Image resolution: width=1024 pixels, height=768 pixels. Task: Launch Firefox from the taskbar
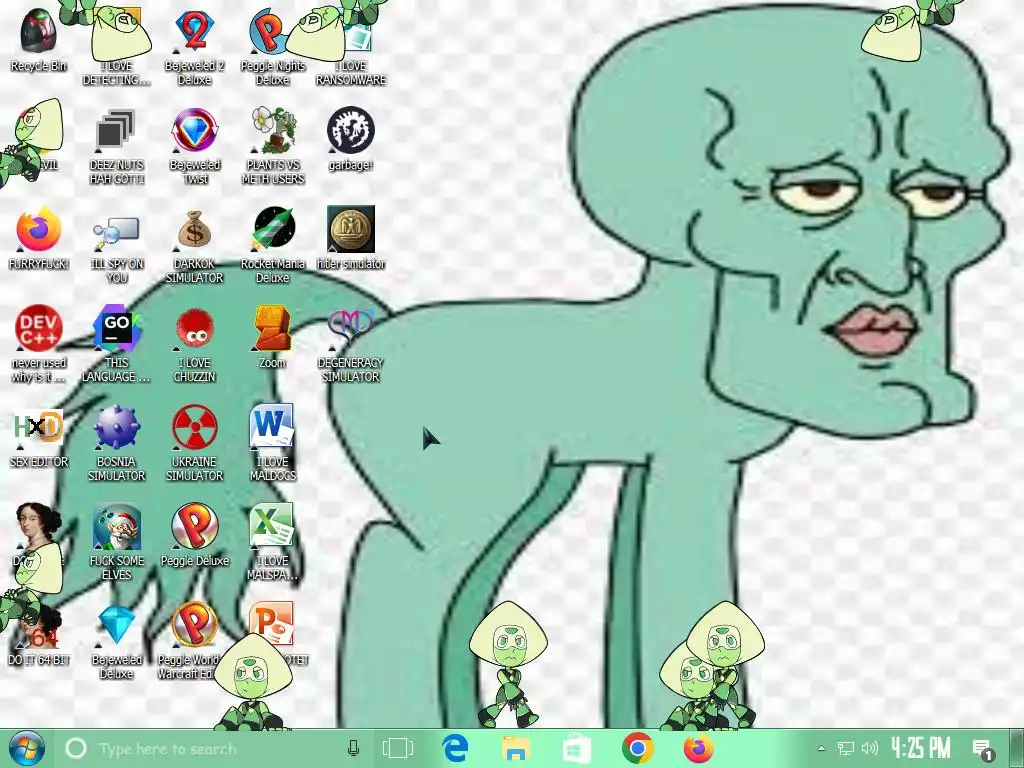pyautogui.click(x=699, y=748)
